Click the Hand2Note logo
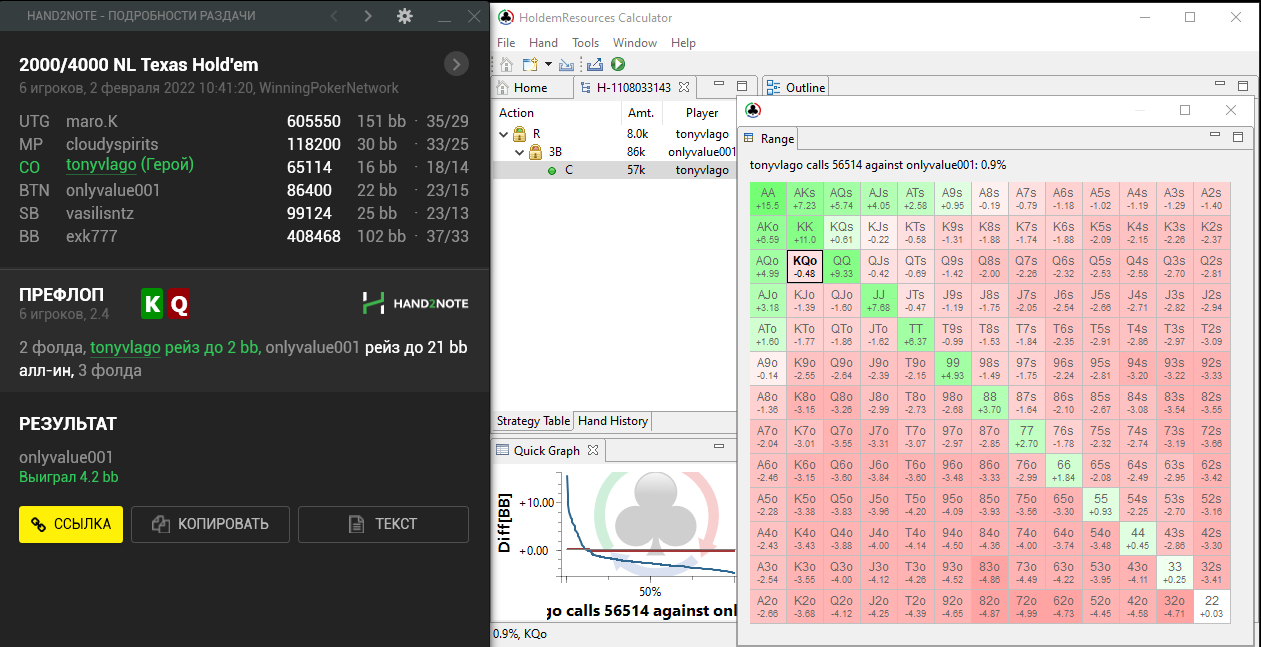 pyautogui.click(x=415, y=303)
